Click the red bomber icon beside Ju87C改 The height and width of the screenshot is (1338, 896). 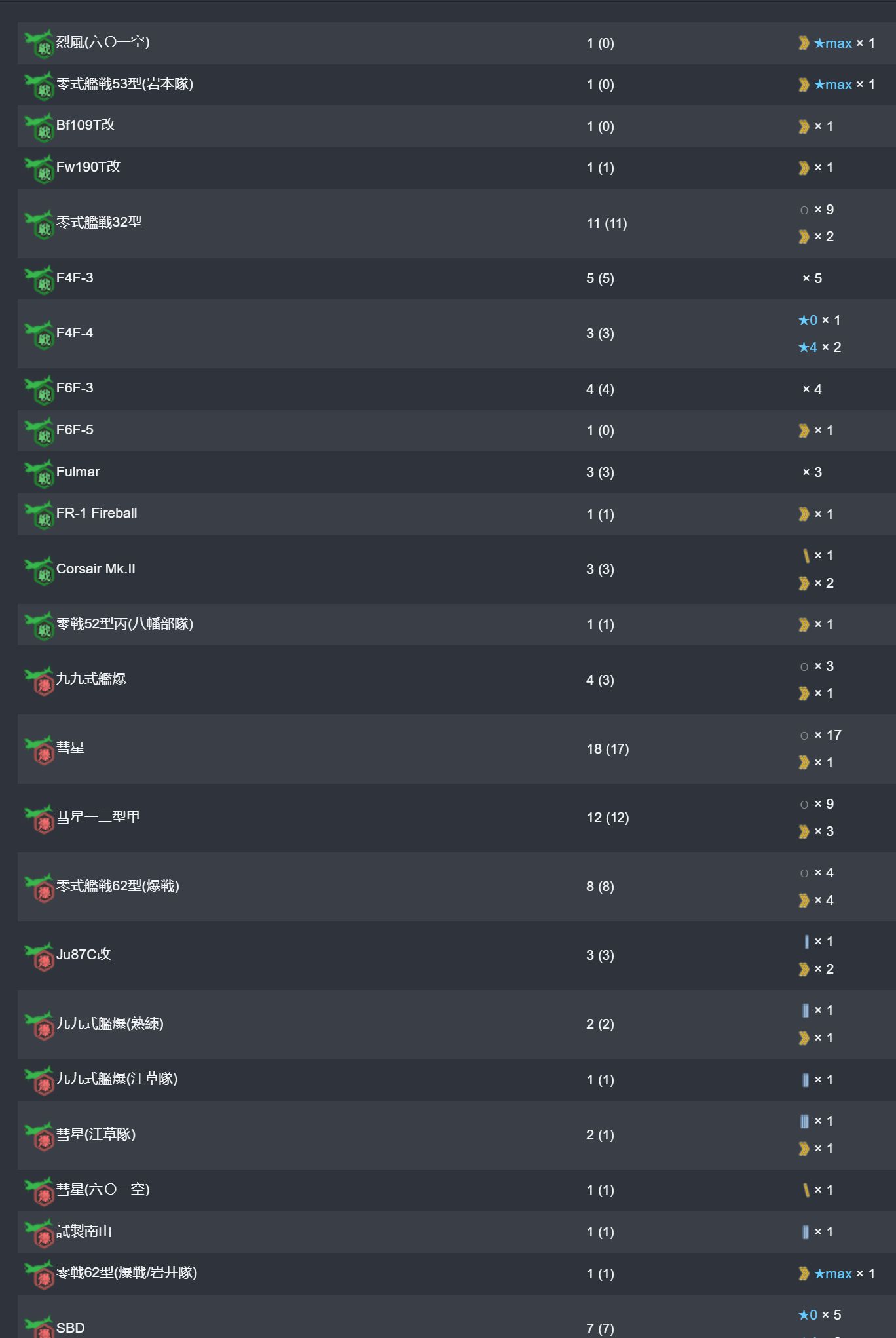[x=39, y=956]
